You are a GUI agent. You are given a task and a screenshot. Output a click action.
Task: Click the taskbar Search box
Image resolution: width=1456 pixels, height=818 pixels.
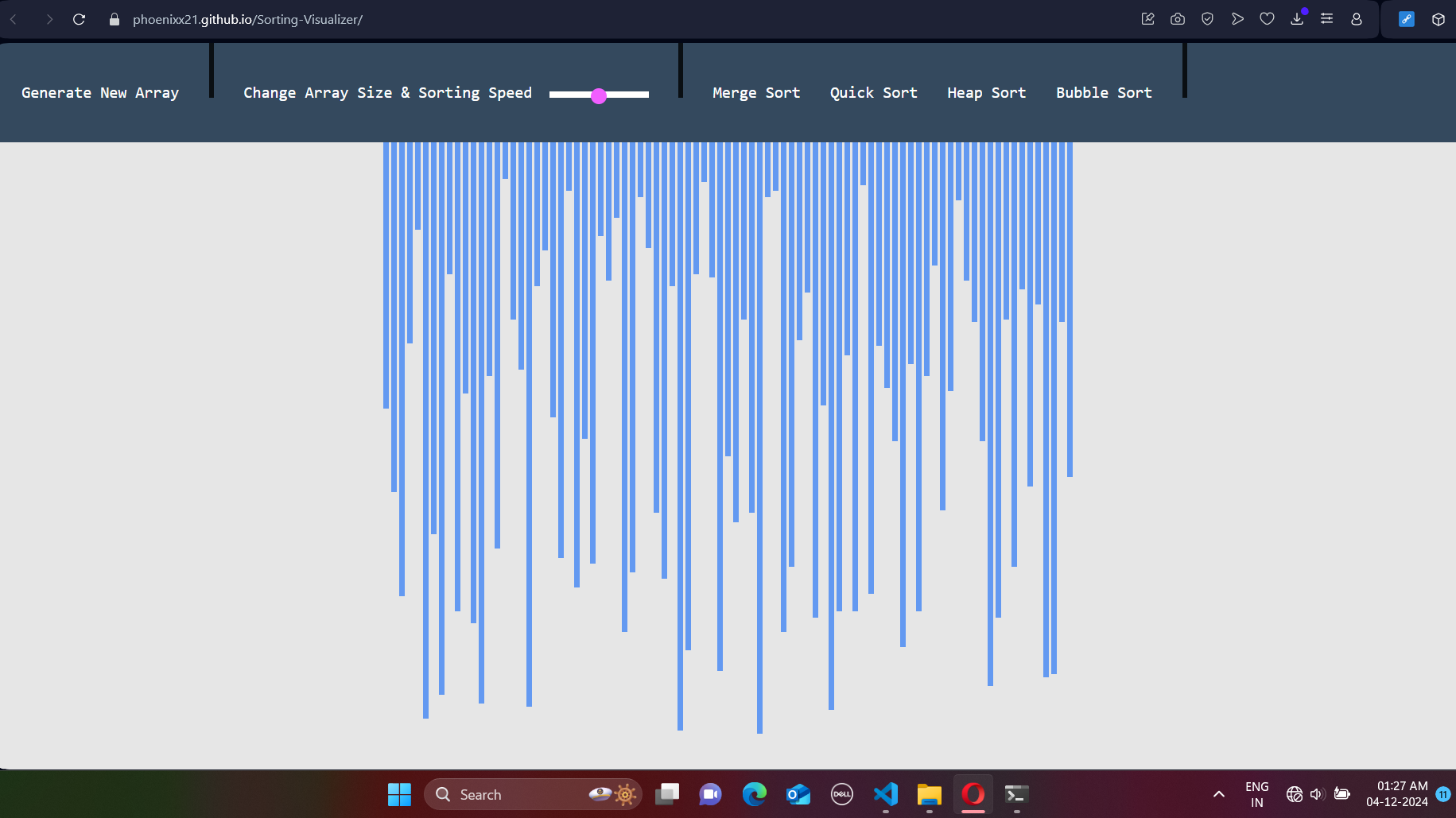pyautogui.click(x=533, y=794)
